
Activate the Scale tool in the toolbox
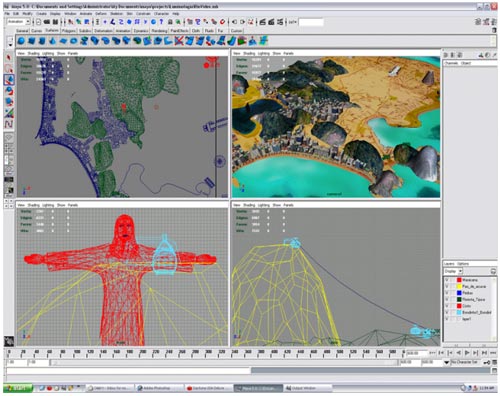[x=9, y=102]
